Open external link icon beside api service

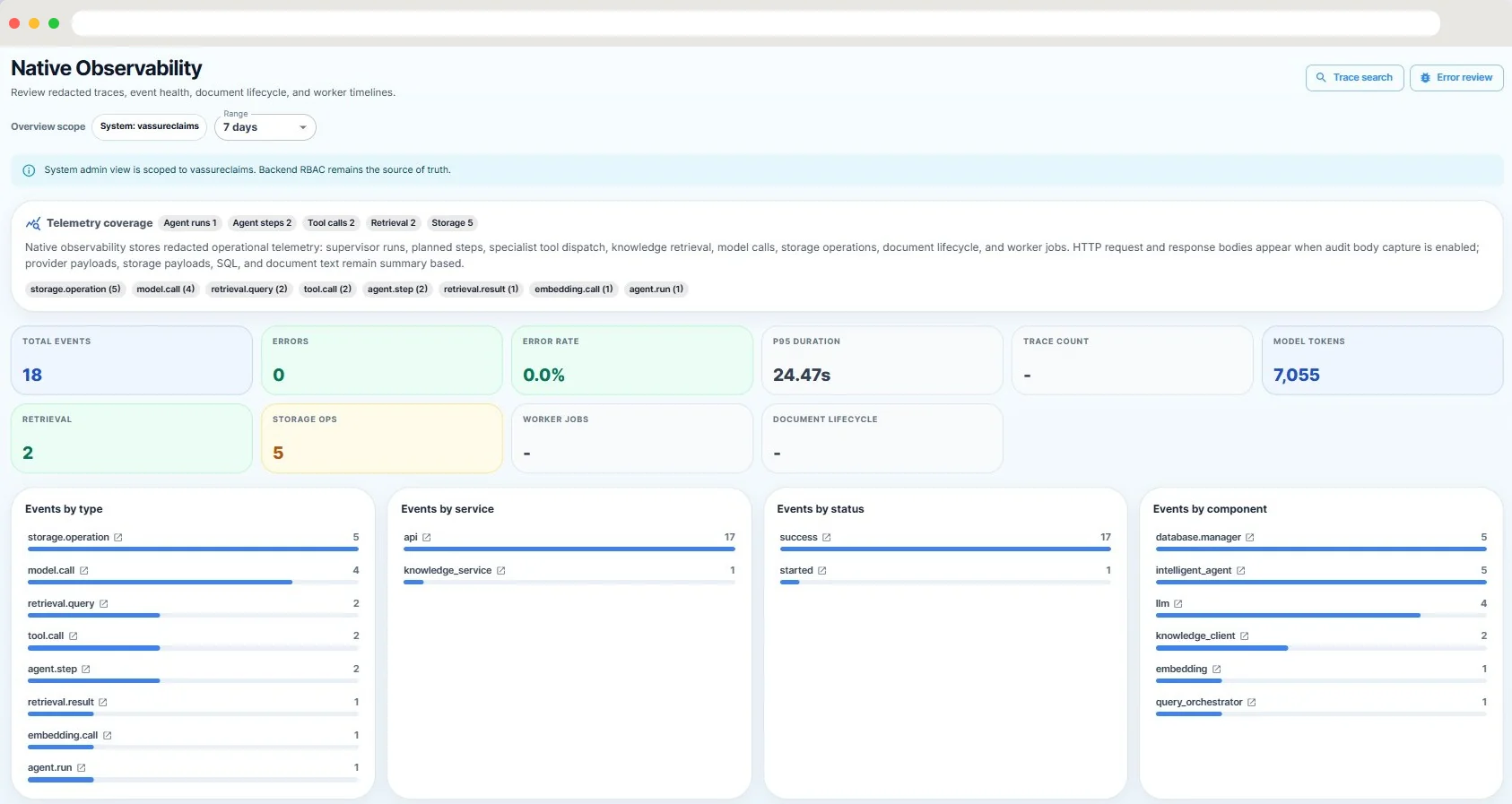click(x=427, y=538)
